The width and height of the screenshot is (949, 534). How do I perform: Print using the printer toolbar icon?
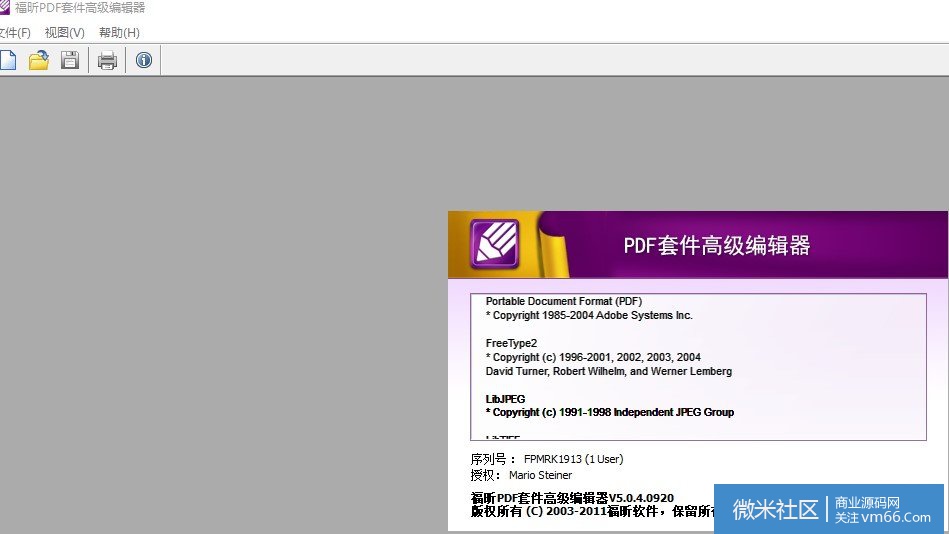click(107, 61)
